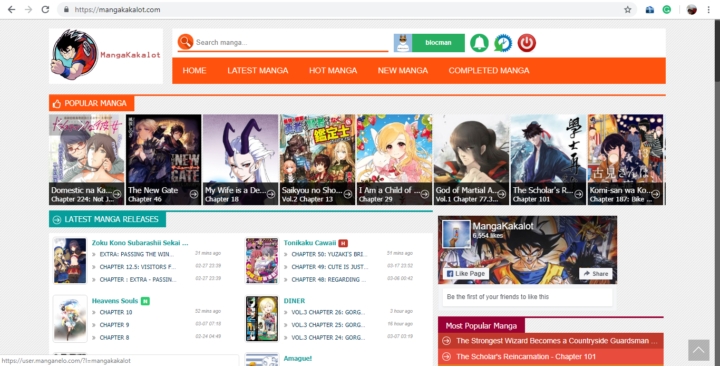Click arrow icon on Saikyou no Sho... card
Viewport: 720px width, 366px height.
[x=348, y=194]
